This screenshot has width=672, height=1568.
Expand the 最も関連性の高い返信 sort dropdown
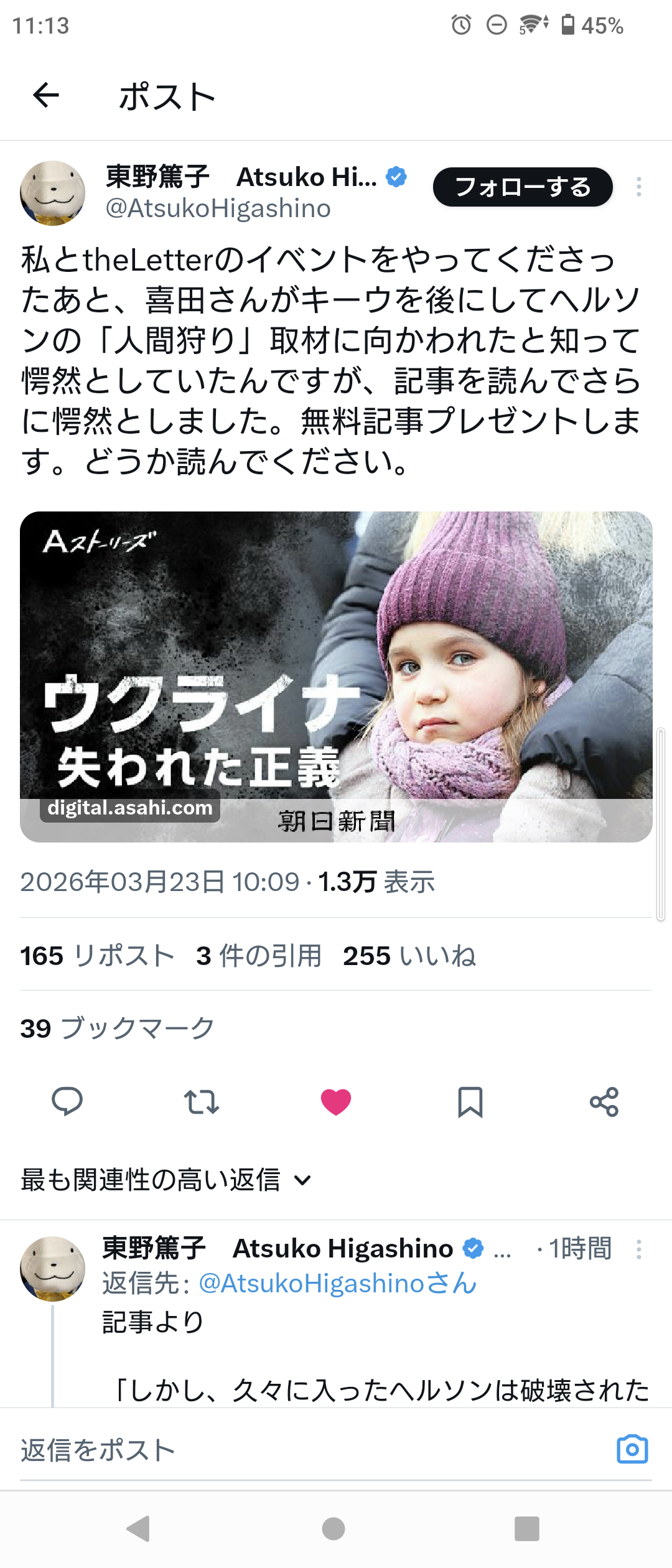(x=166, y=1180)
